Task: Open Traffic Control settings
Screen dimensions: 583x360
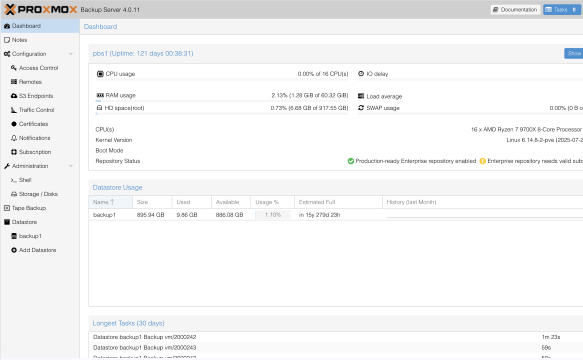Action: [x=40, y=110]
